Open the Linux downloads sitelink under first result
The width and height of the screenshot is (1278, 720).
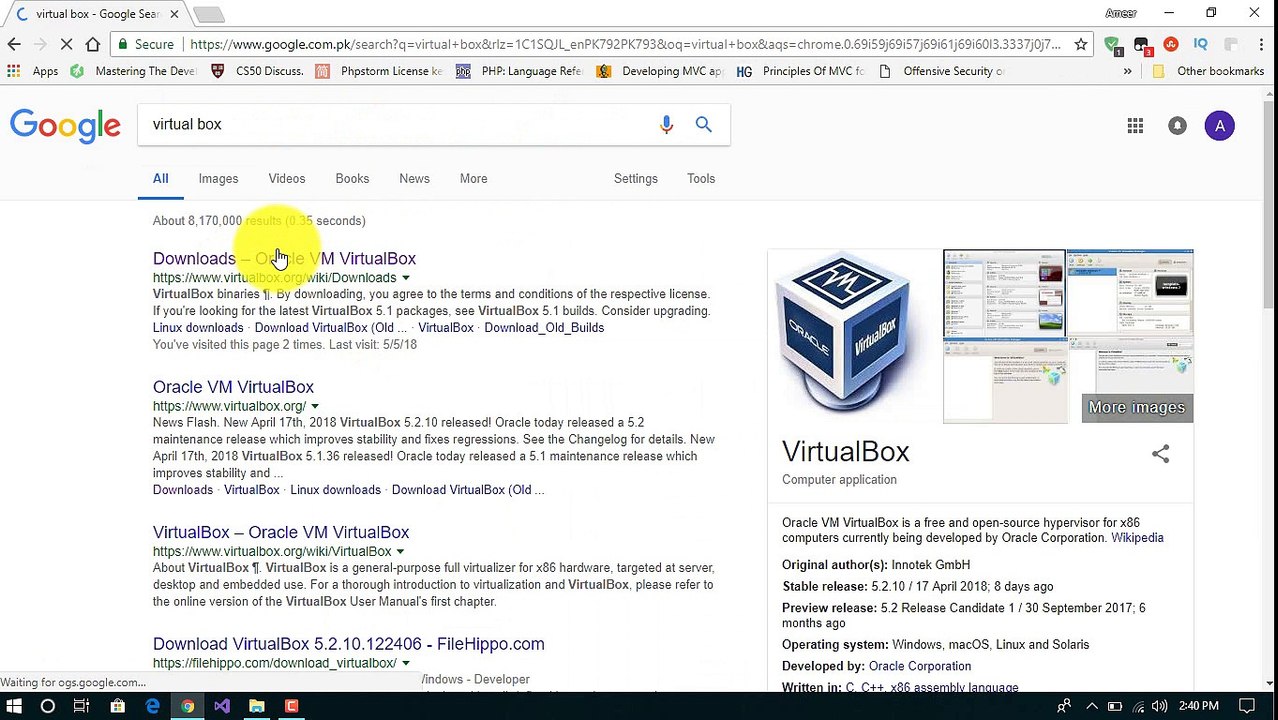pyautogui.click(x=198, y=328)
